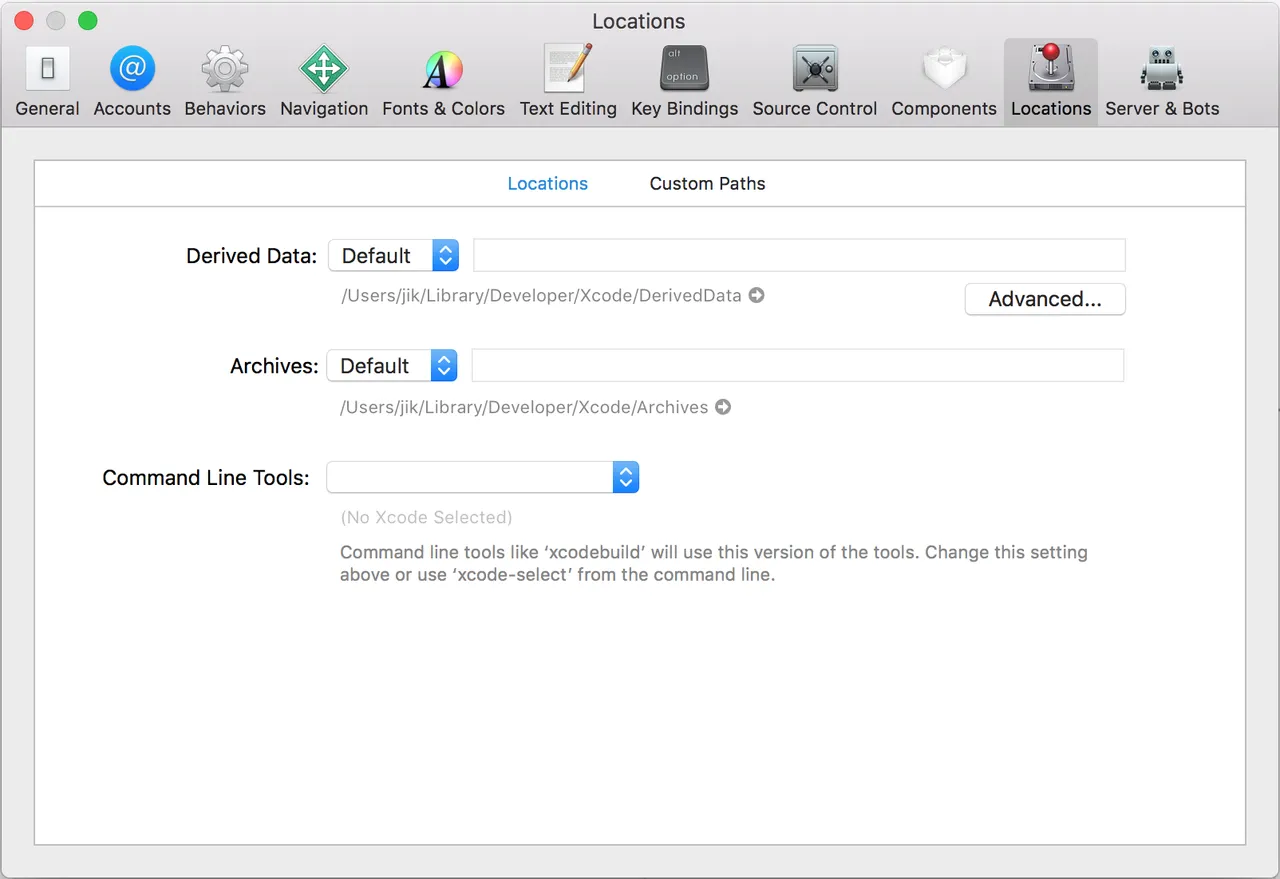This screenshot has height=879, width=1280.
Task: Minimize the Locations preferences window
Action: click(x=56, y=21)
